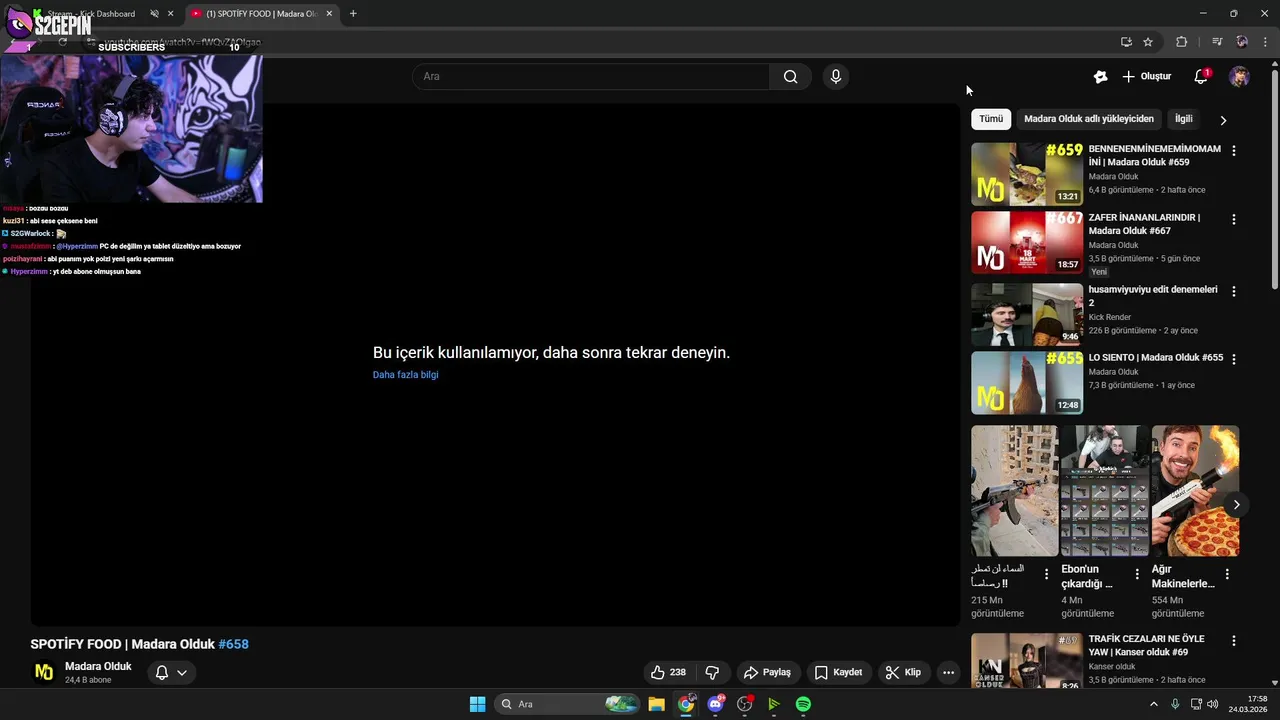This screenshot has width=1280, height=720.
Task: Open LO SIENTO #655 video thumbnail
Action: click(x=1027, y=382)
